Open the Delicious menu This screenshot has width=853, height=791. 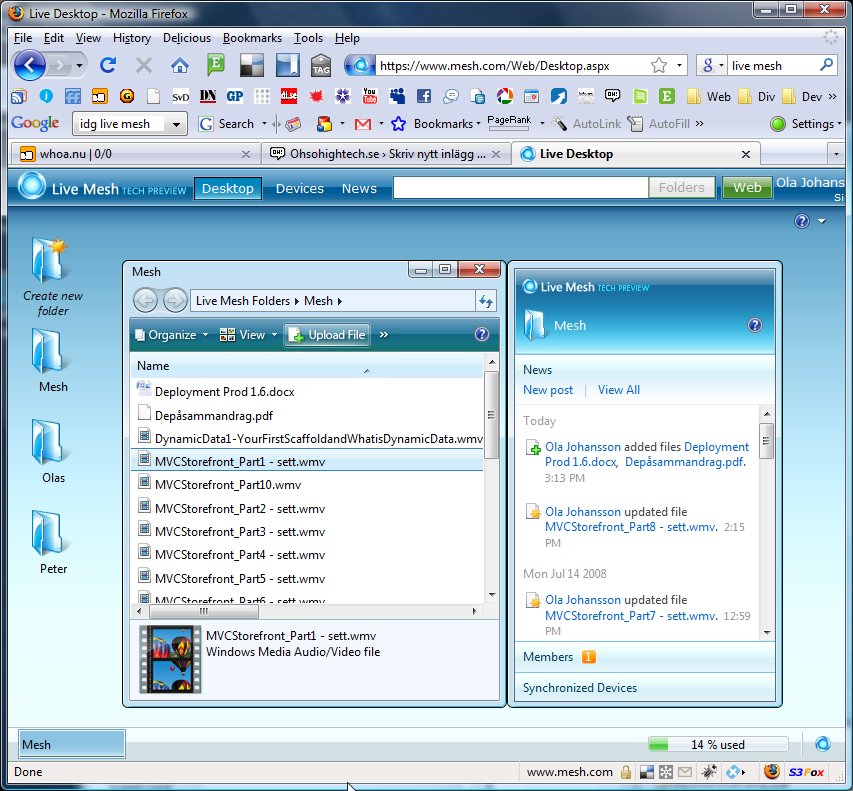(187, 38)
